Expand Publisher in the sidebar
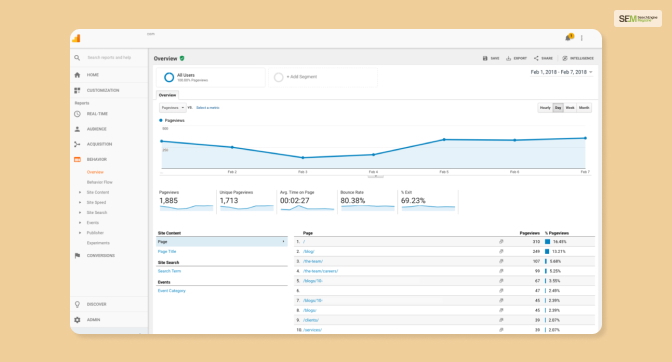This screenshot has width=672, height=362. (80, 233)
